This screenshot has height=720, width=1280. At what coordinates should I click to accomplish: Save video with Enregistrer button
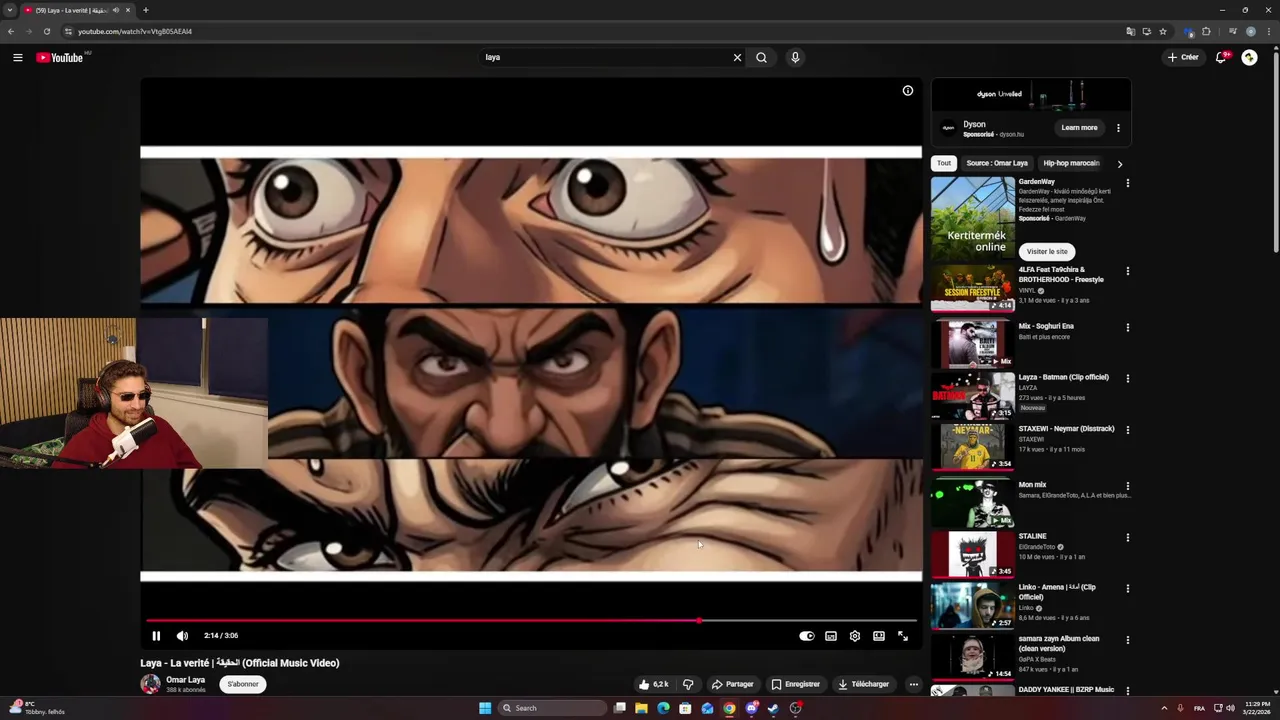pos(796,684)
